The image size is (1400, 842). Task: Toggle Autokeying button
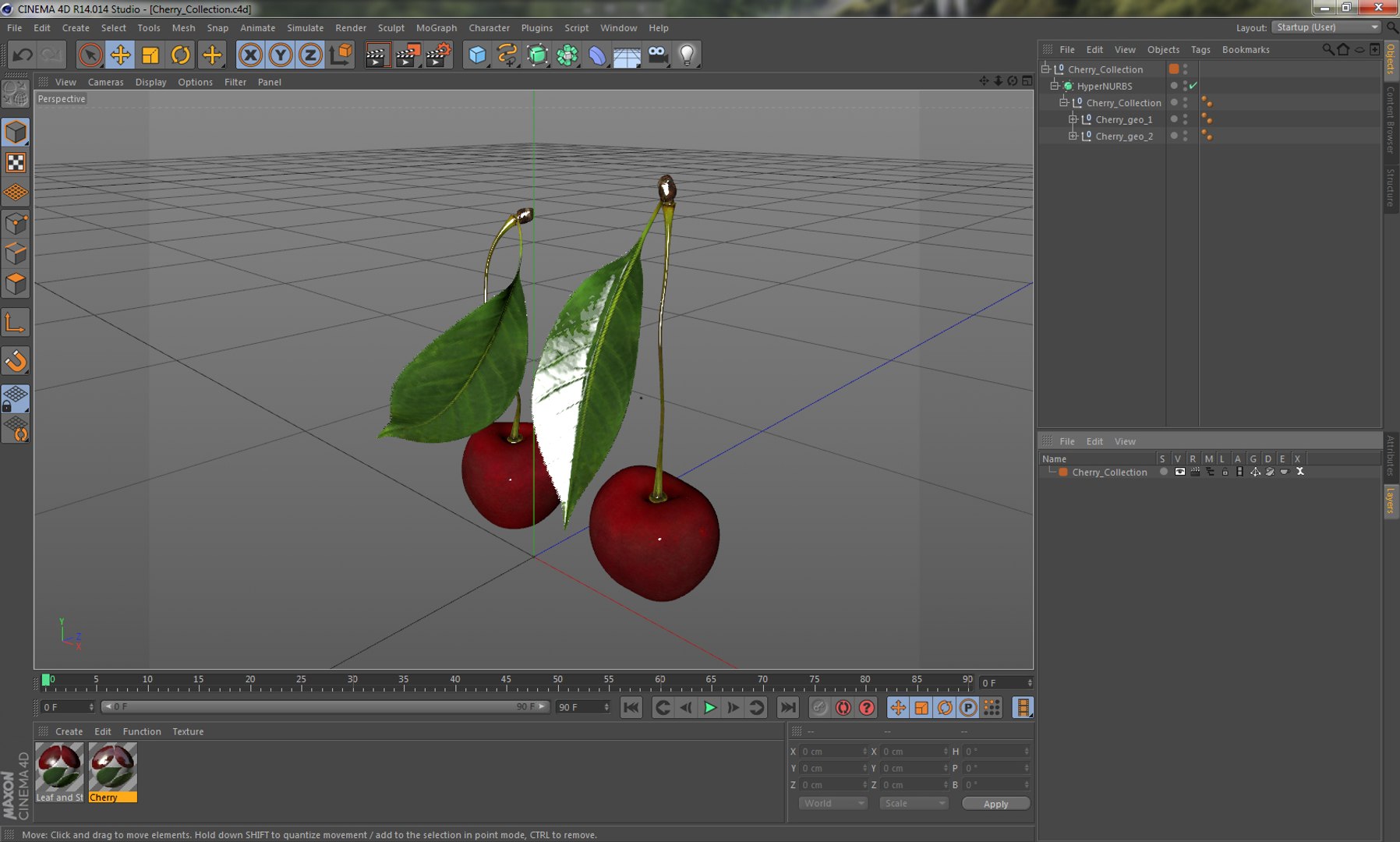[843, 707]
